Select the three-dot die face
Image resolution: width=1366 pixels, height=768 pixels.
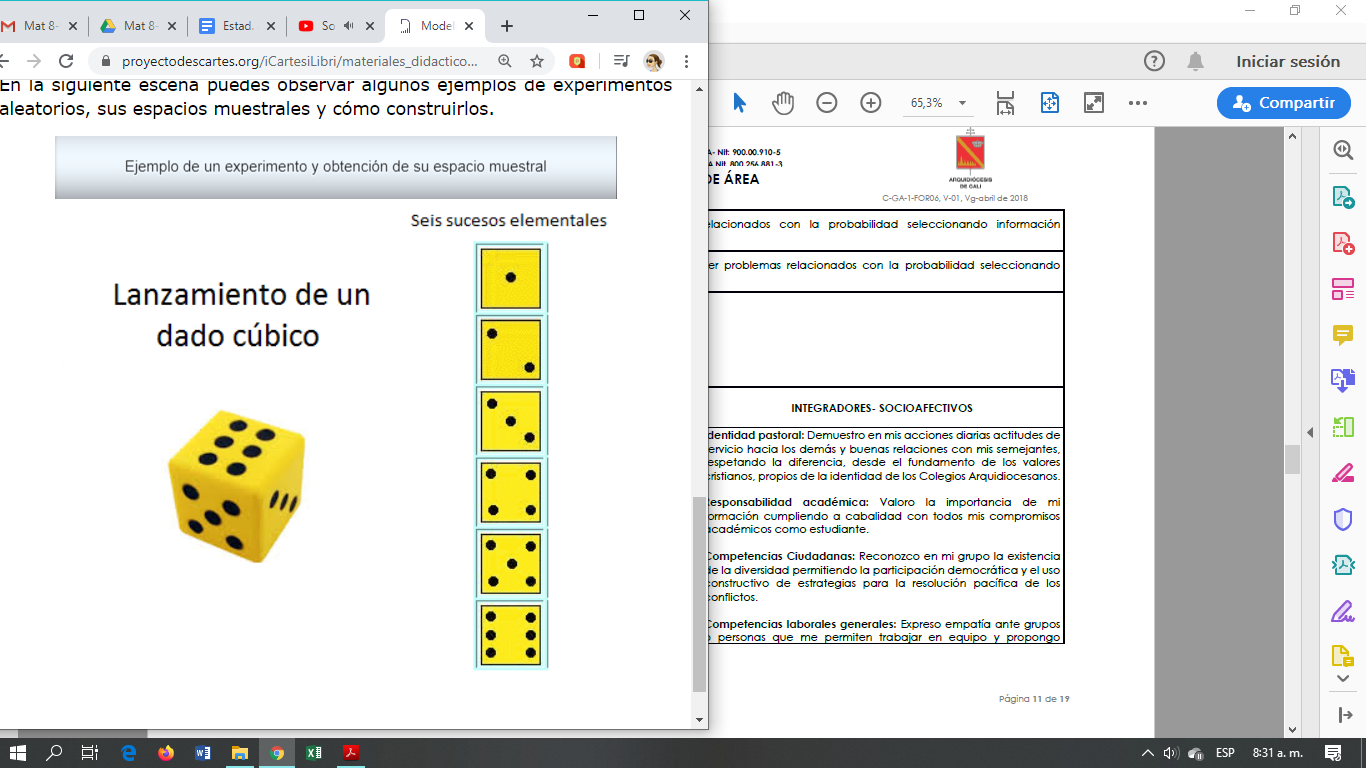click(511, 421)
